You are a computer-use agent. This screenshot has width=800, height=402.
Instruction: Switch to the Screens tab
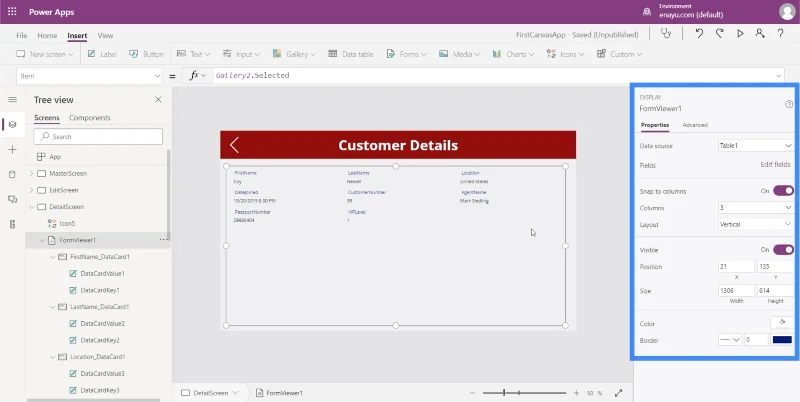click(46, 118)
